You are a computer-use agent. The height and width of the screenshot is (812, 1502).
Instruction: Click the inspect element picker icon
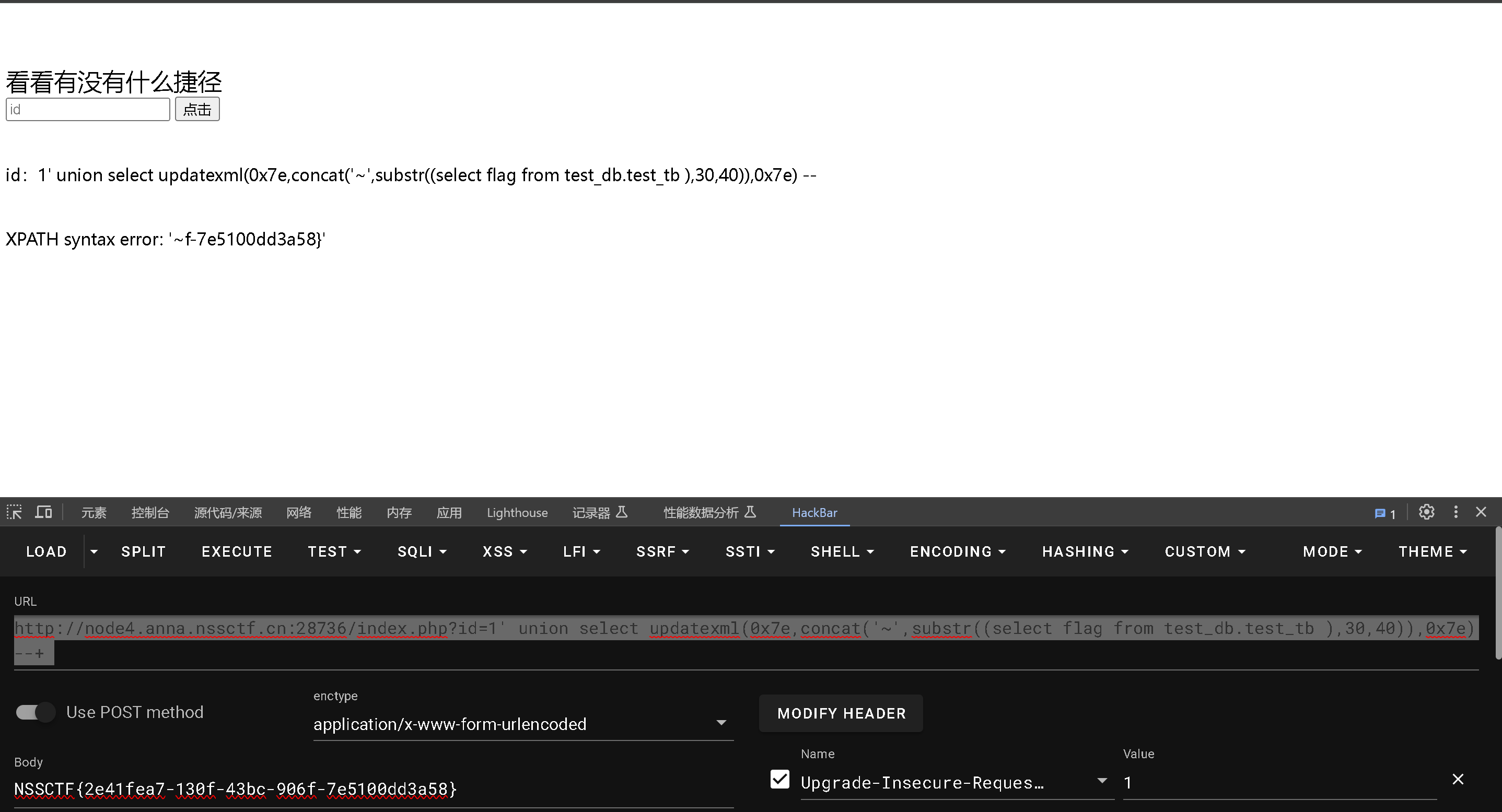pos(14,512)
